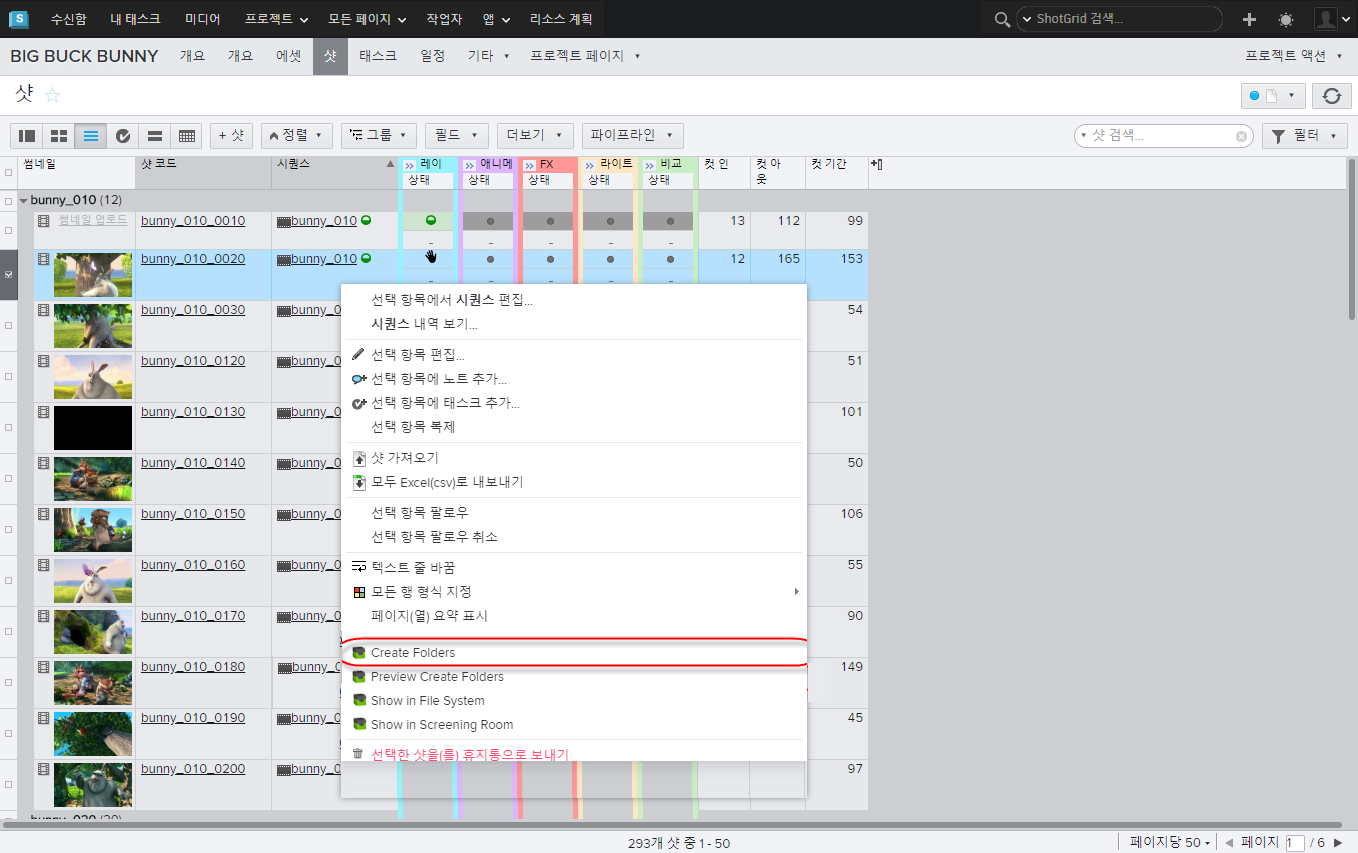Switch to calendar grid view icon
Image resolution: width=1358 pixels, height=853 pixels.
coord(186,135)
